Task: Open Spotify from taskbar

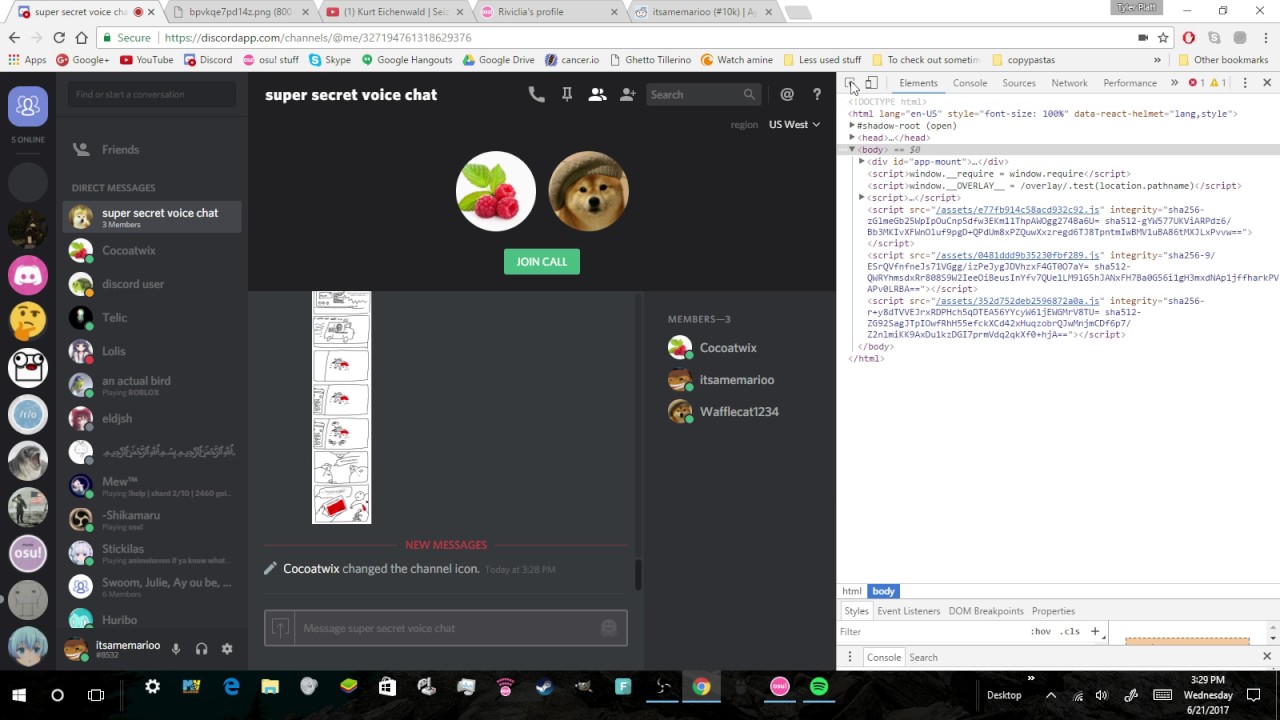Action: [819, 687]
